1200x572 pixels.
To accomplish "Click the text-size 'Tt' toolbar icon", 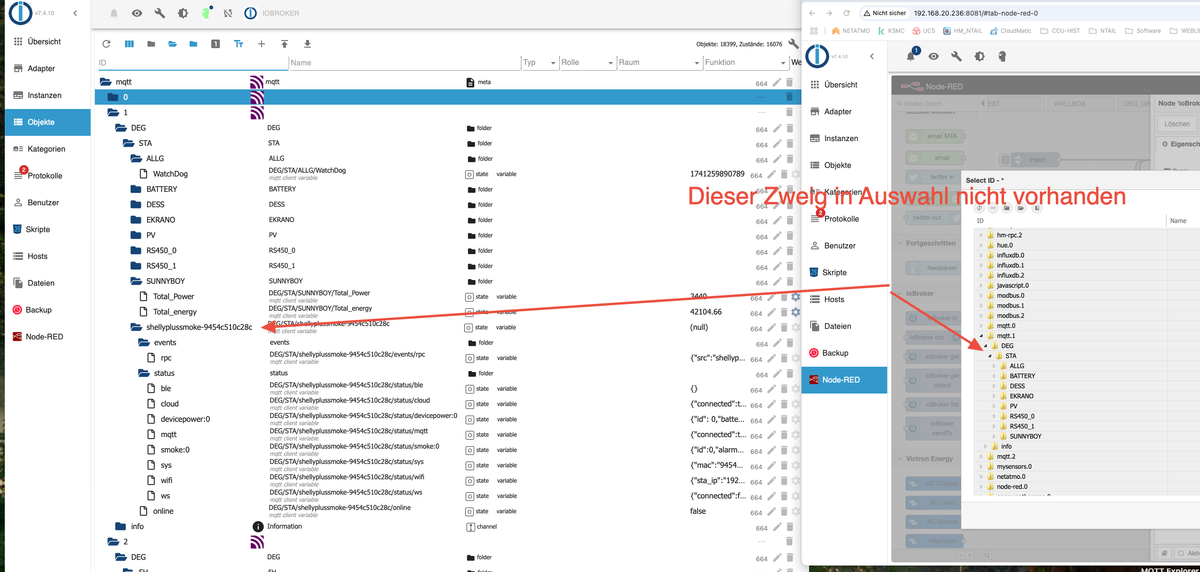I will (x=238, y=44).
